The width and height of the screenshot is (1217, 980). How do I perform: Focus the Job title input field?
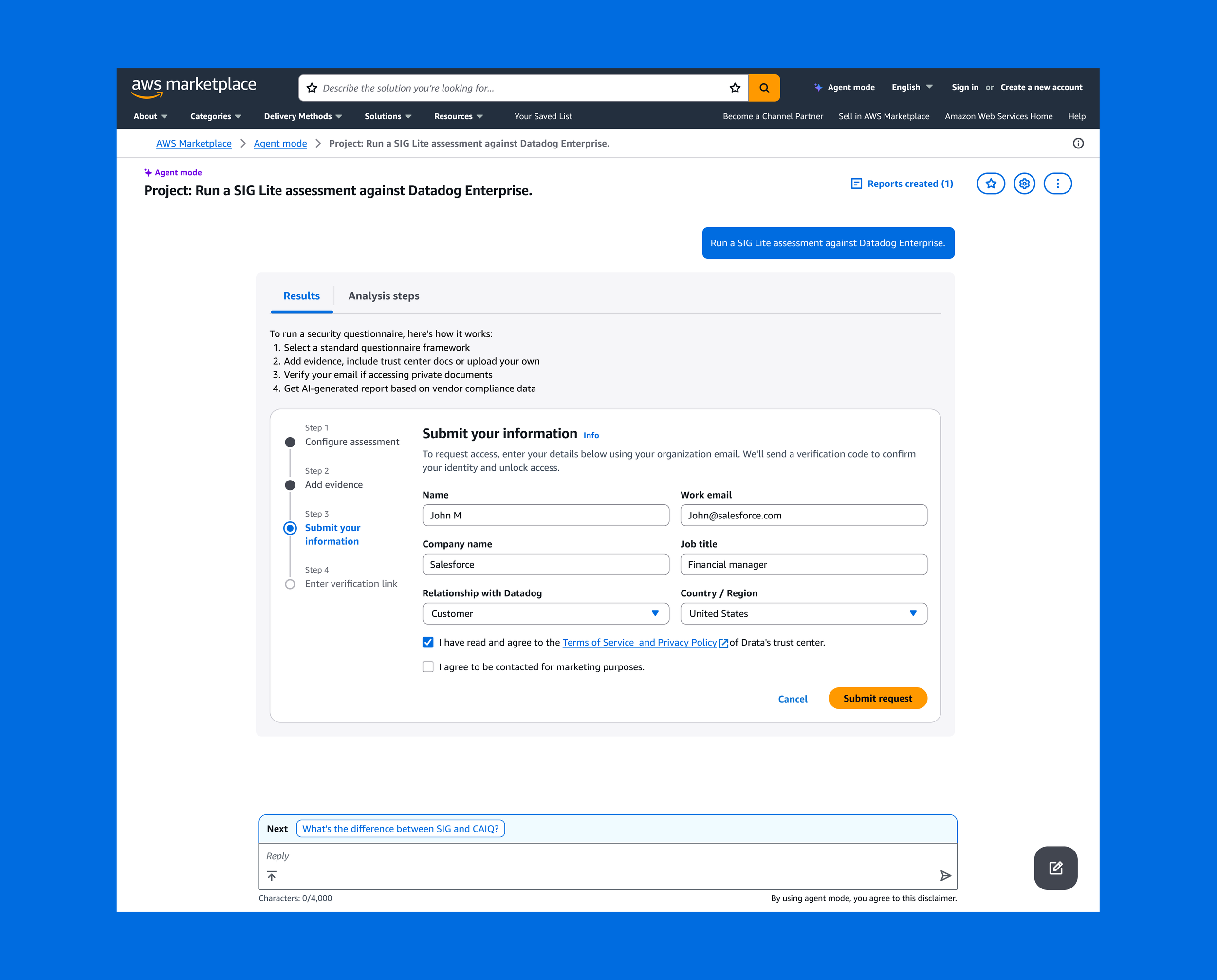click(x=803, y=565)
